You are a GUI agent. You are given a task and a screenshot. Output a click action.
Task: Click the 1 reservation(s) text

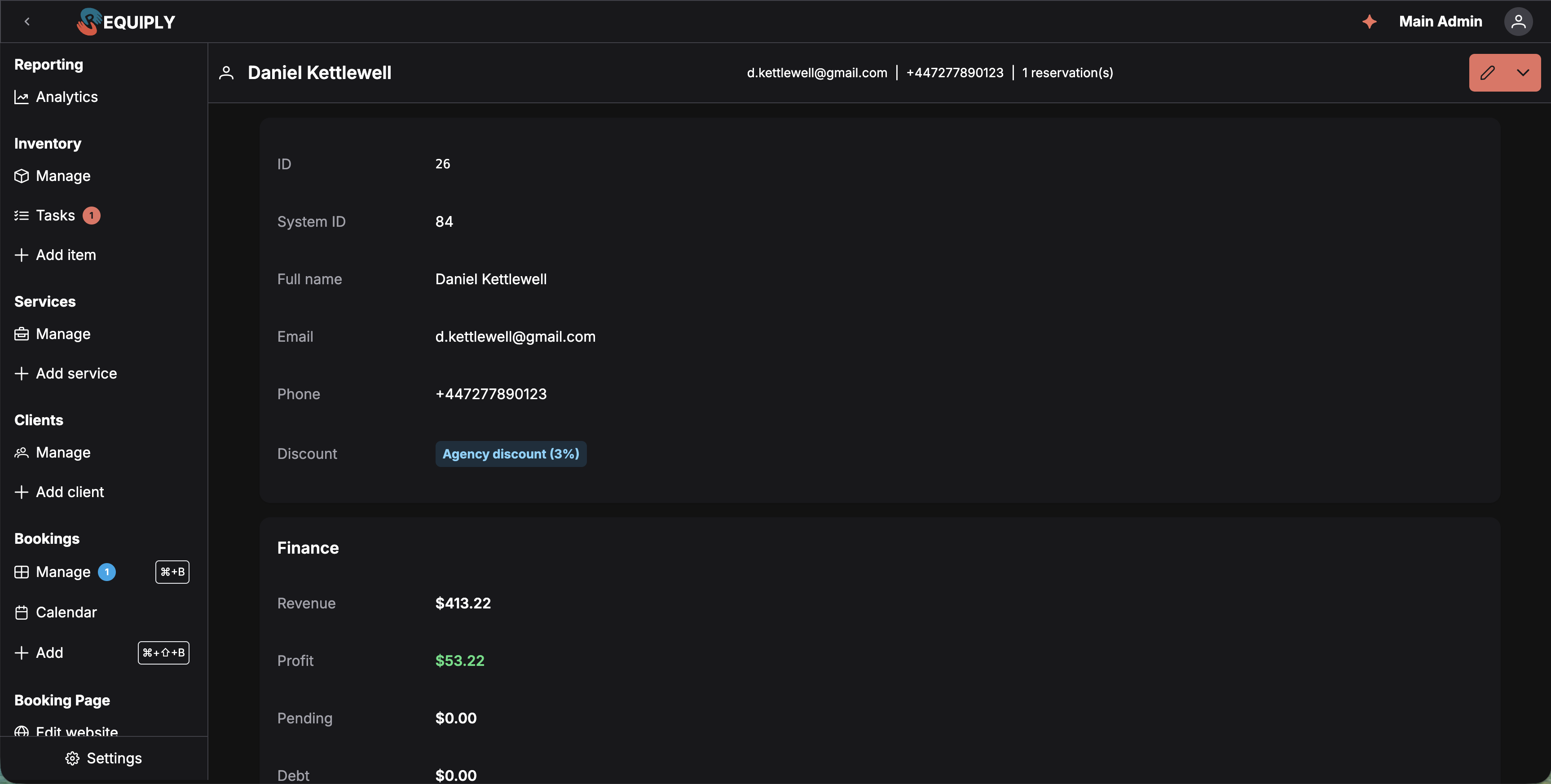[1067, 73]
